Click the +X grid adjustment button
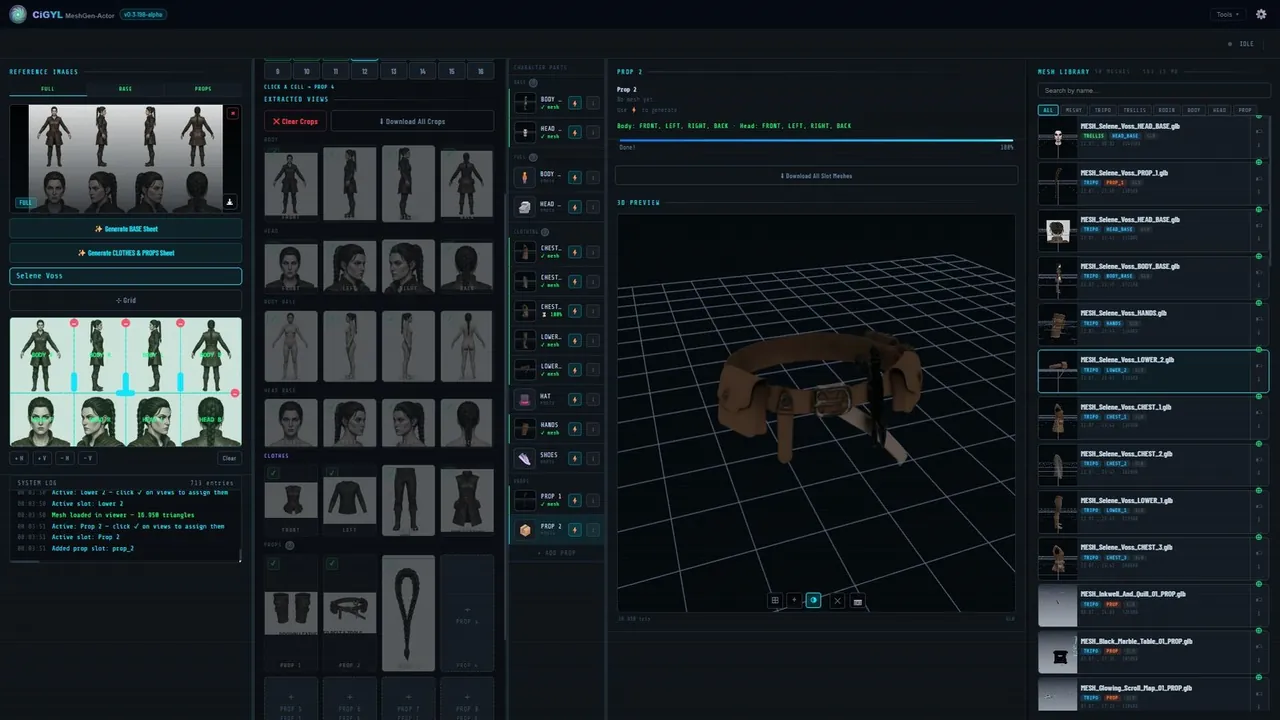 pyautogui.click(x=21, y=458)
